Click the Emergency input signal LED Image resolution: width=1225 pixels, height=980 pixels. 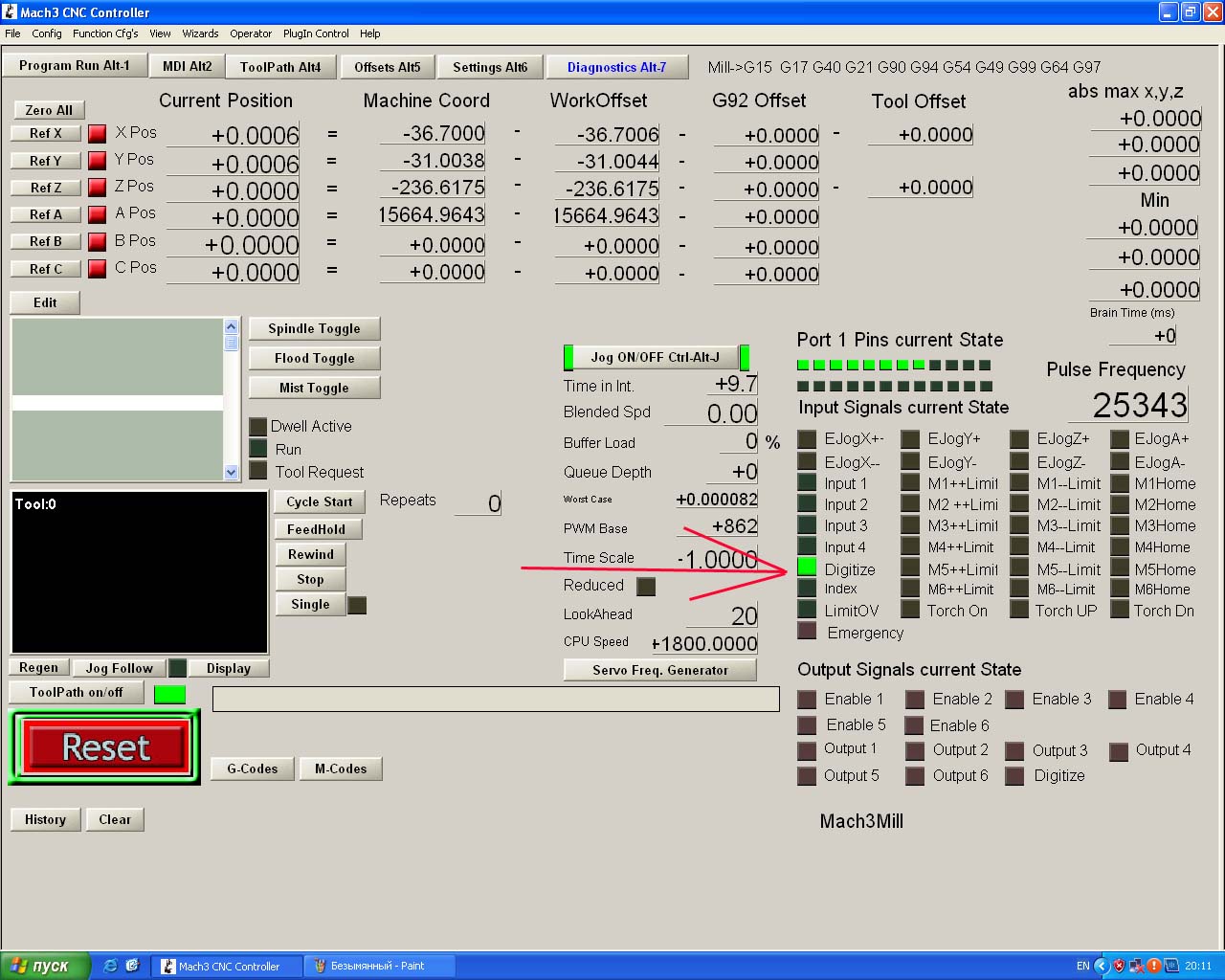click(807, 632)
